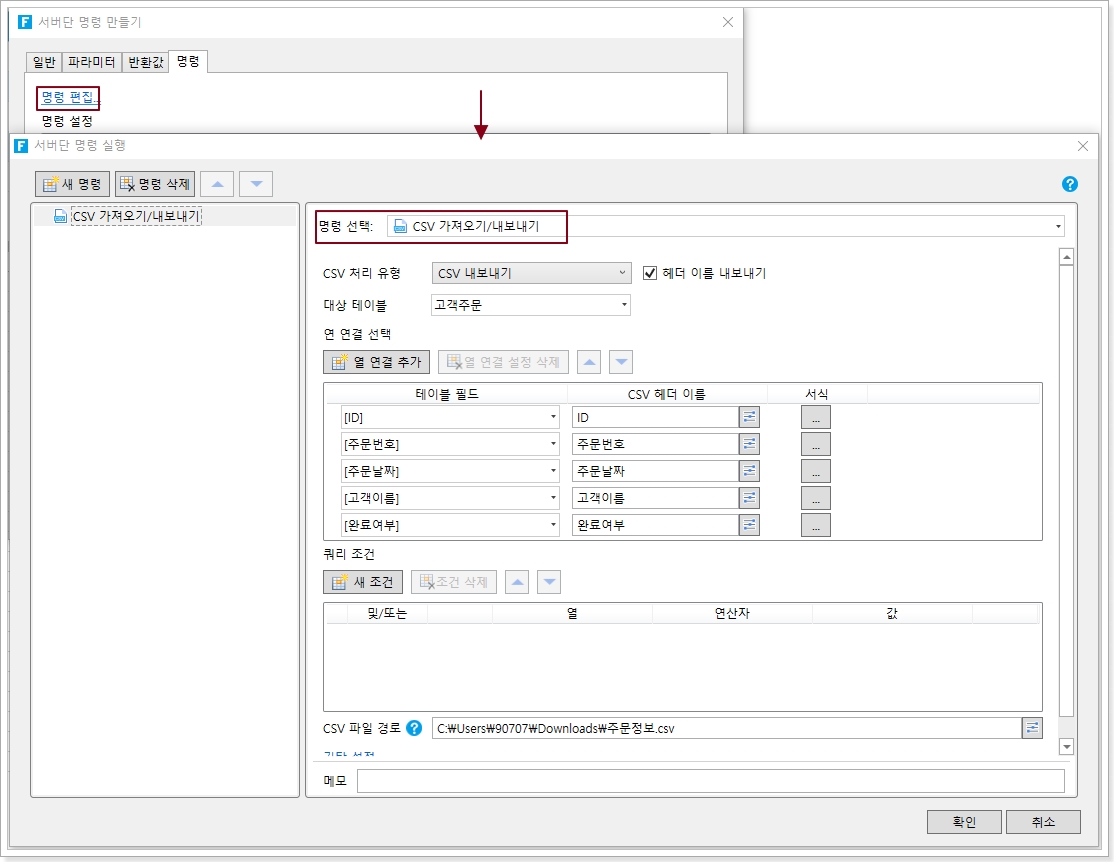
Task: Click in the 메모 input field
Action: pyautogui.click(x=710, y=781)
